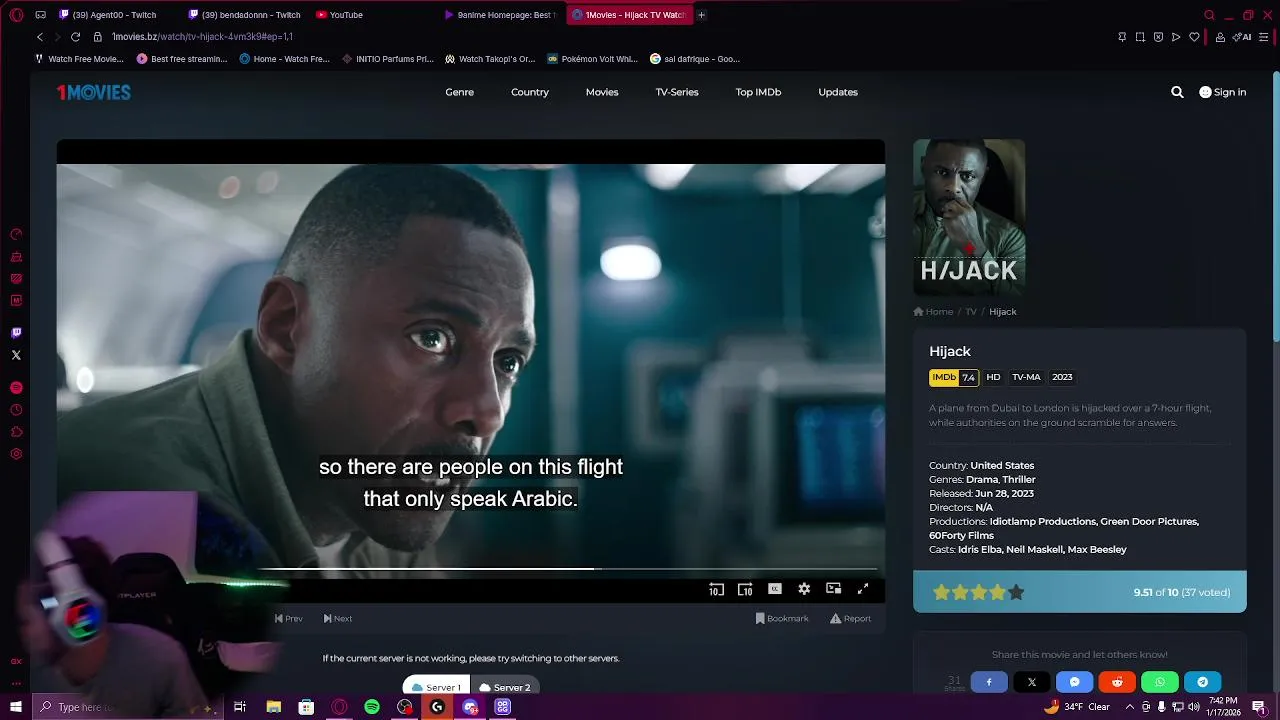This screenshot has width=1280, height=720.
Task: Open the video player settings gear
Action: pos(804,589)
